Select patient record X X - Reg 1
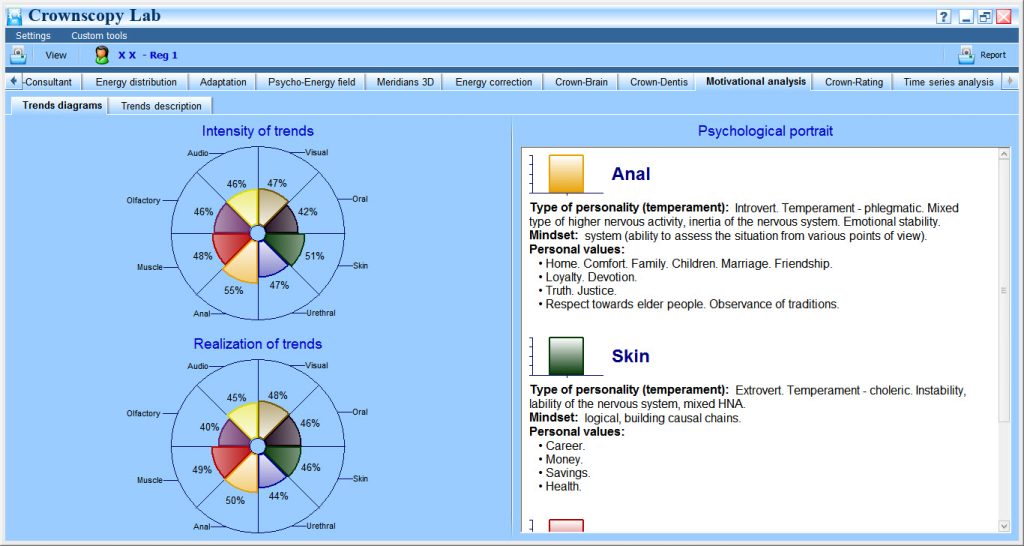The height and width of the screenshot is (546, 1024). [x=148, y=56]
